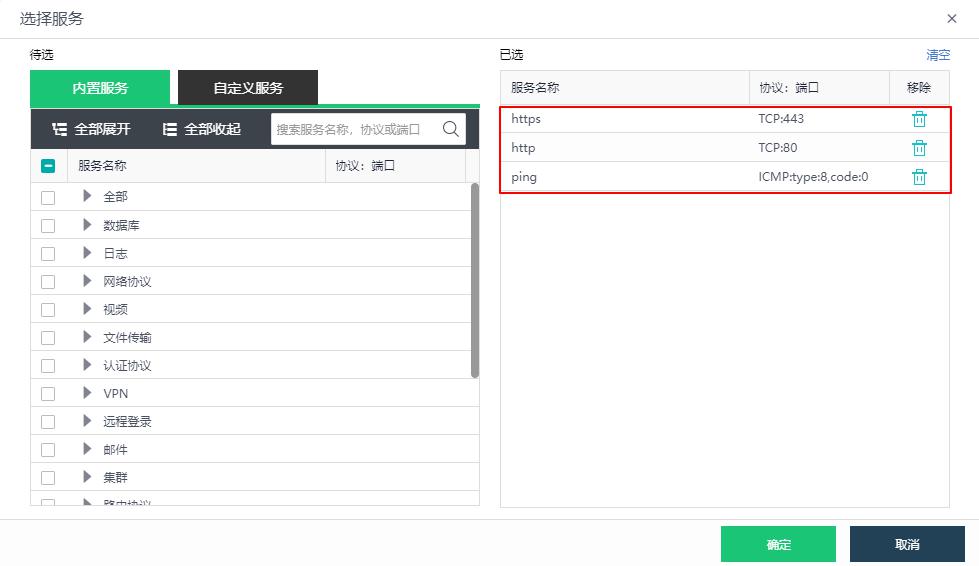Click 清空 to clear selected services
The height and width of the screenshot is (566, 979).
point(937,55)
